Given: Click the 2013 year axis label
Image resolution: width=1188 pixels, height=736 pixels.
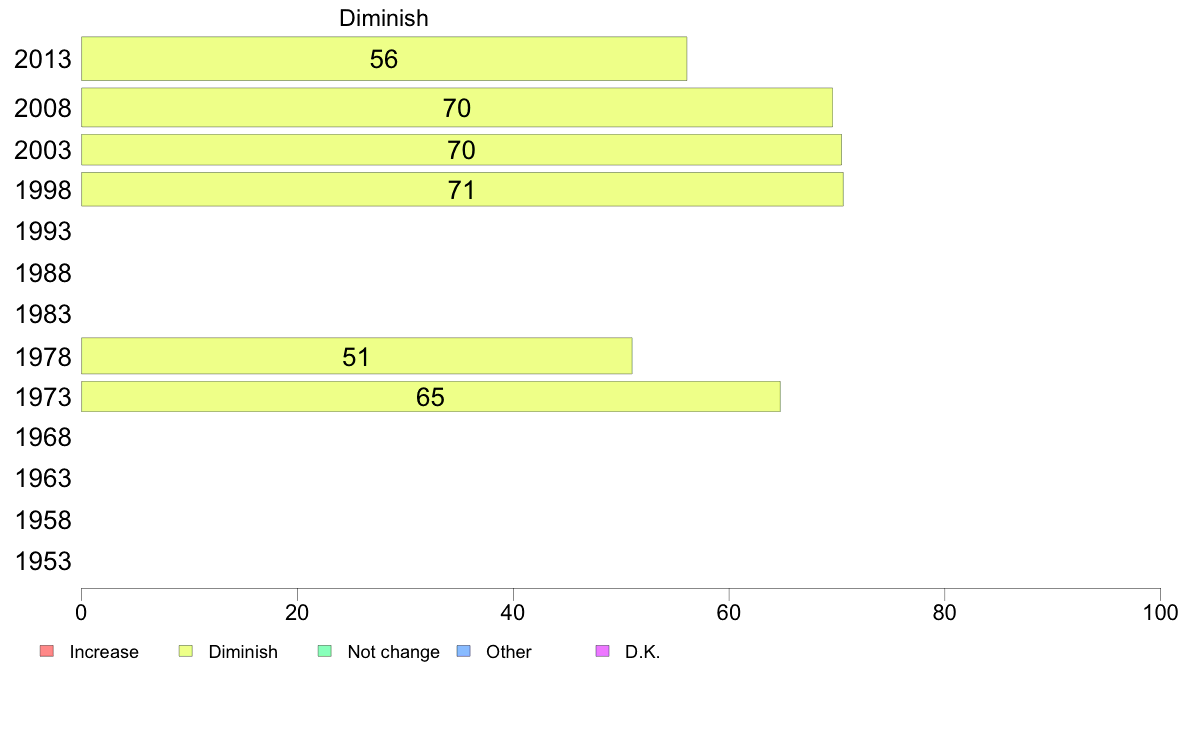Looking at the screenshot, I should pyautogui.click(x=43, y=59).
